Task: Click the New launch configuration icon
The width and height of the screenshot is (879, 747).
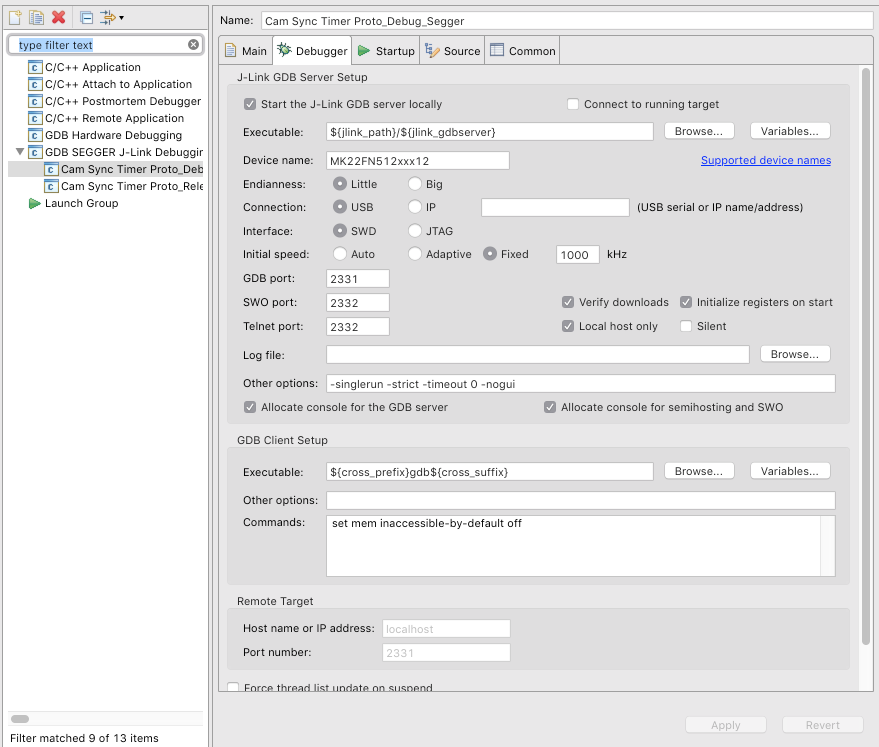Action: point(15,18)
